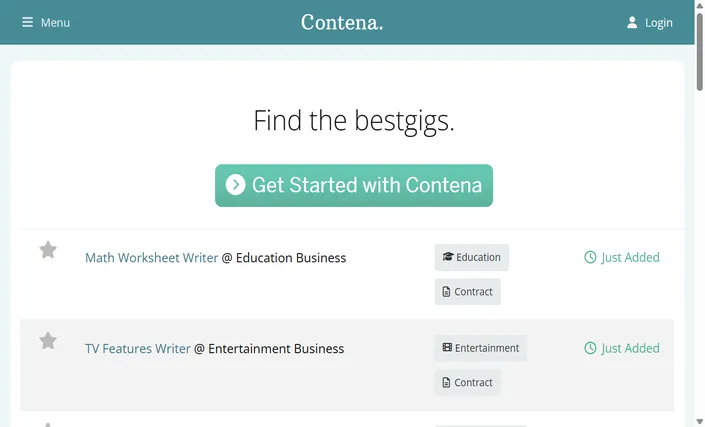Click the clock icon on TV Features row
The width and height of the screenshot is (705, 427).
[590, 348]
